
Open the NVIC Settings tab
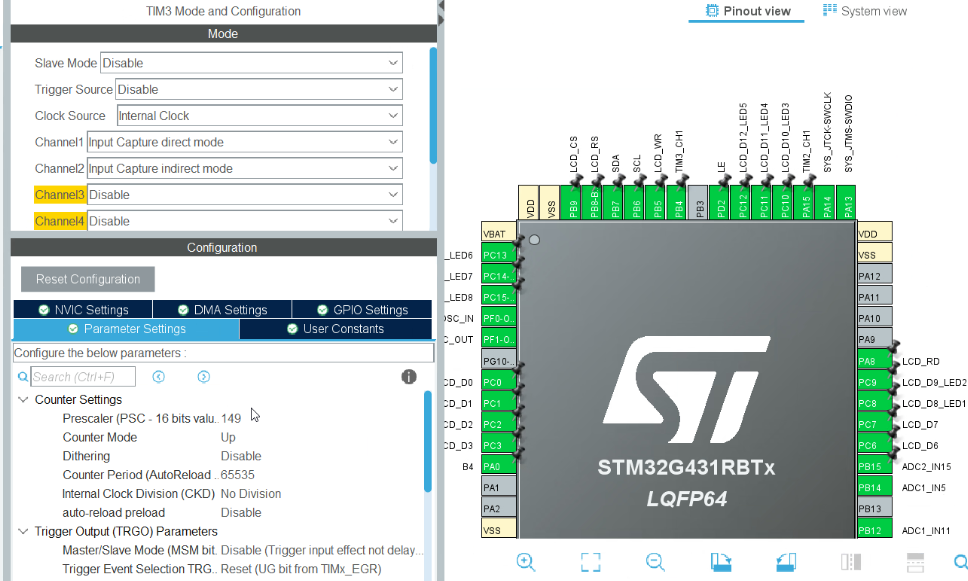[83, 310]
